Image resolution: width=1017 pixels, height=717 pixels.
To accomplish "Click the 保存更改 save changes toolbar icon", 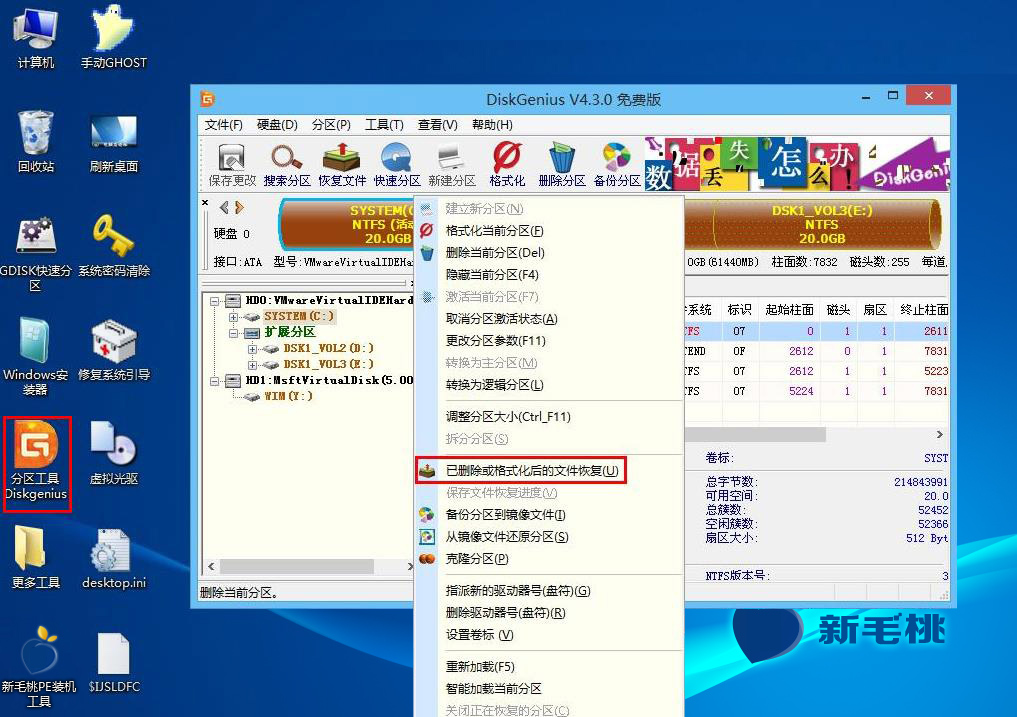I will tap(232, 165).
